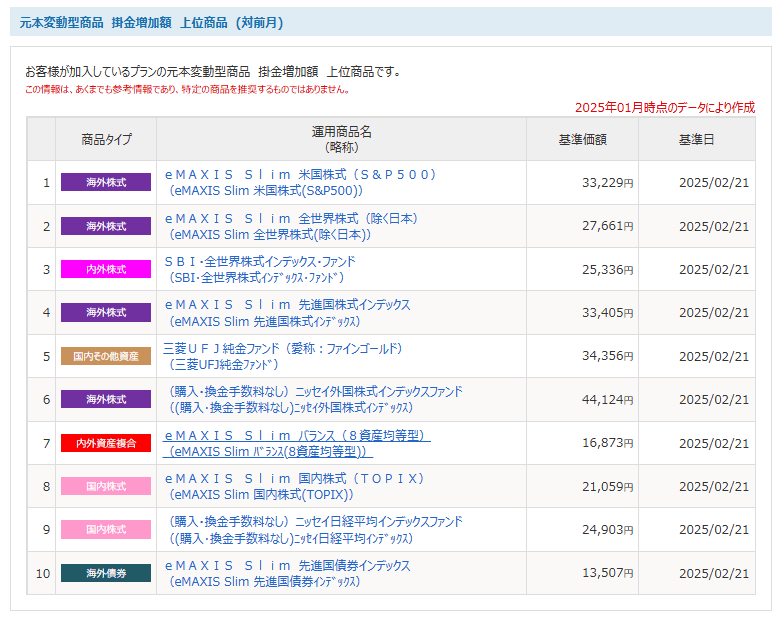Click price 16,873円

pos(607,442)
